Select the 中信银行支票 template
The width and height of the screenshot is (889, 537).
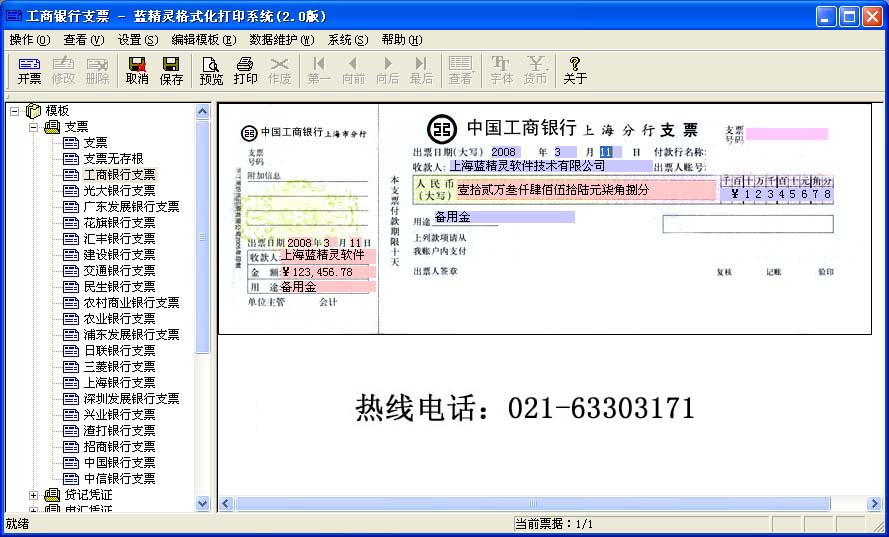[119, 479]
